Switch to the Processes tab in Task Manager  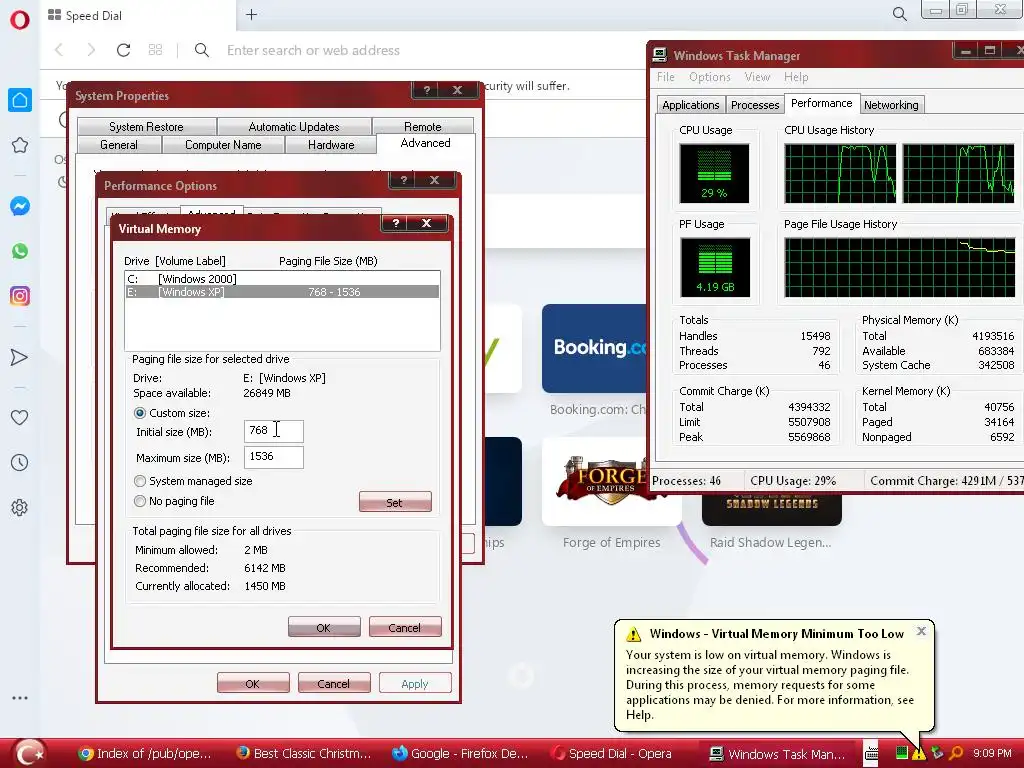755,104
